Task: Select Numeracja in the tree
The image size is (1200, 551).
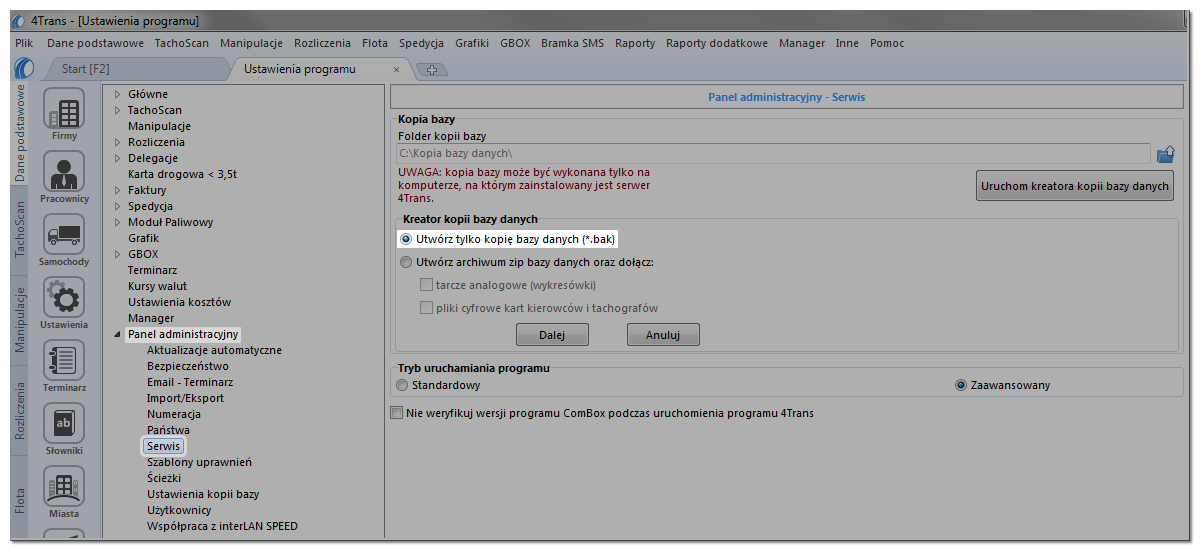Action: pos(174,414)
